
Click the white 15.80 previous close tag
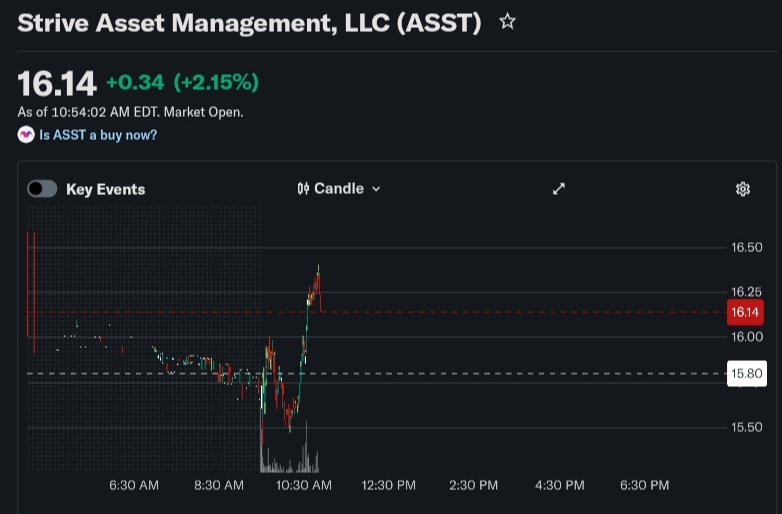pos(746,374)
